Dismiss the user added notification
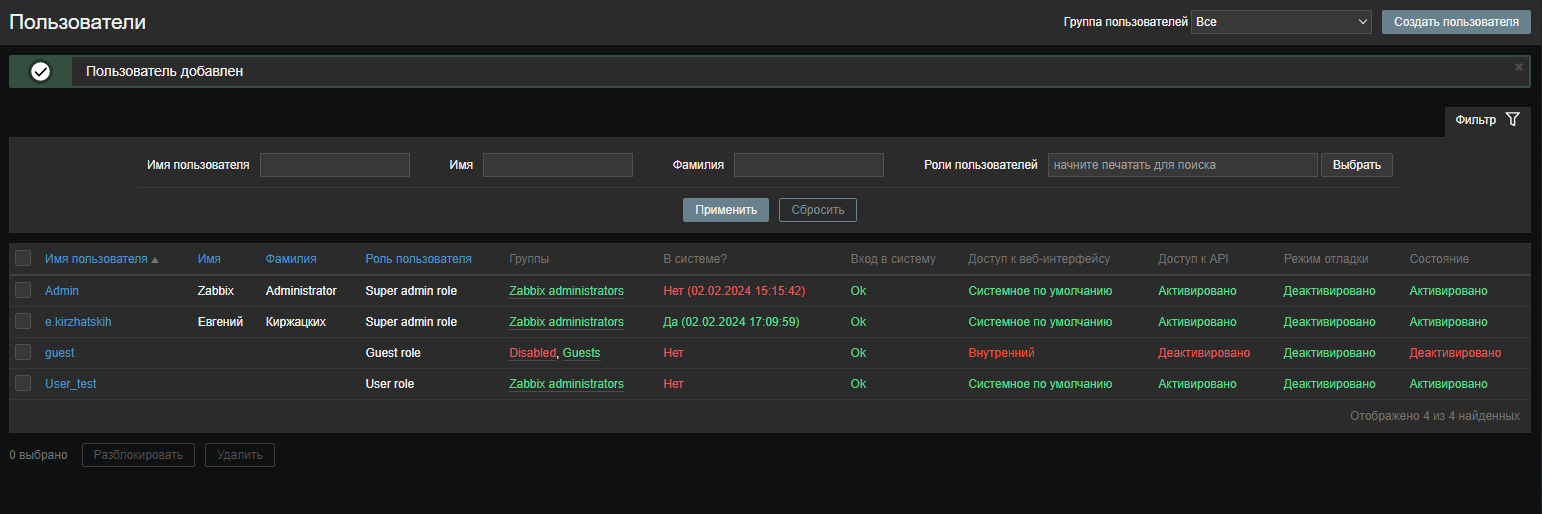This screenshot has height=514, width=1542. coord(1519,68)
